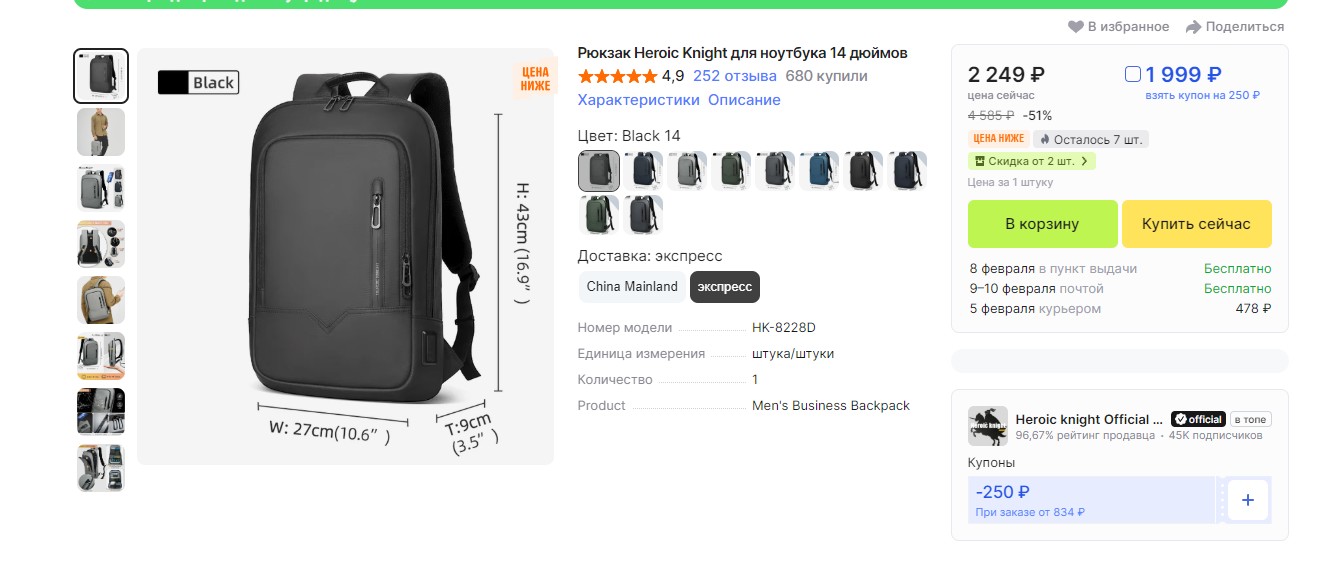The image size is (1333, 562).
Task: View the second thumbnail of man with backpack
Action: [101, 132]
